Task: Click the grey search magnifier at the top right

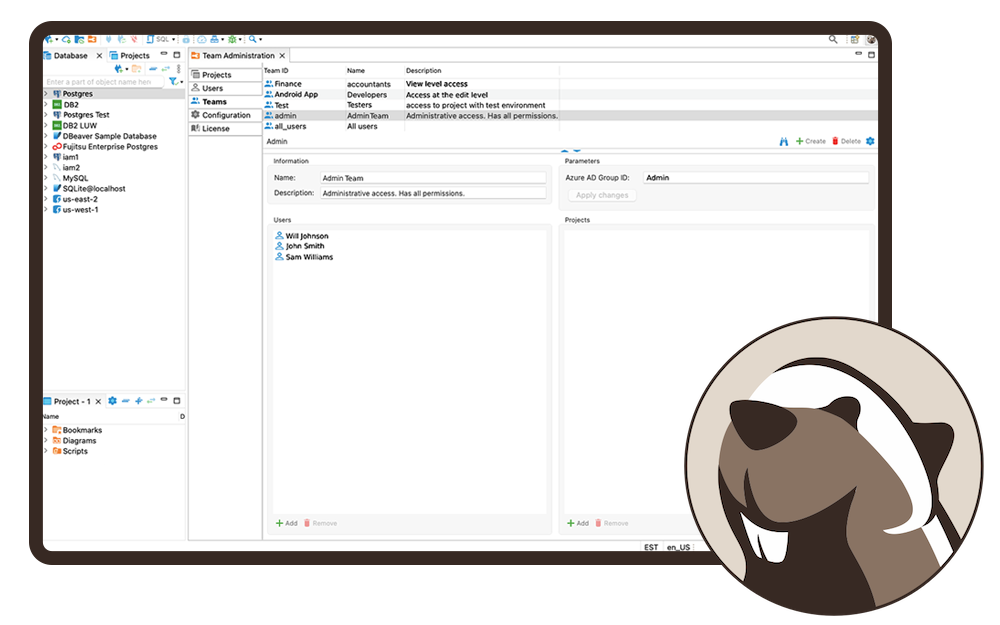Action: pyautogui.click(x=833, y=40)
